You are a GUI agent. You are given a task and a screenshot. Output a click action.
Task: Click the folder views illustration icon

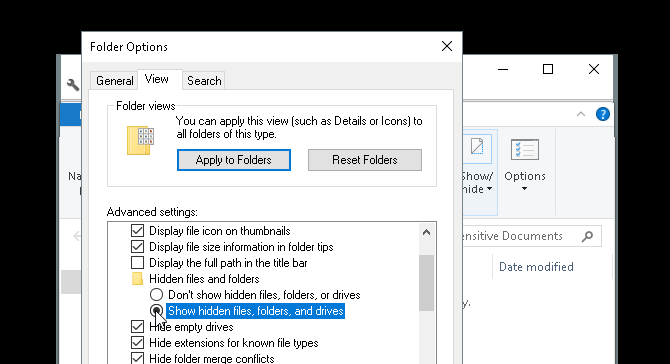(x=140, y=140)
